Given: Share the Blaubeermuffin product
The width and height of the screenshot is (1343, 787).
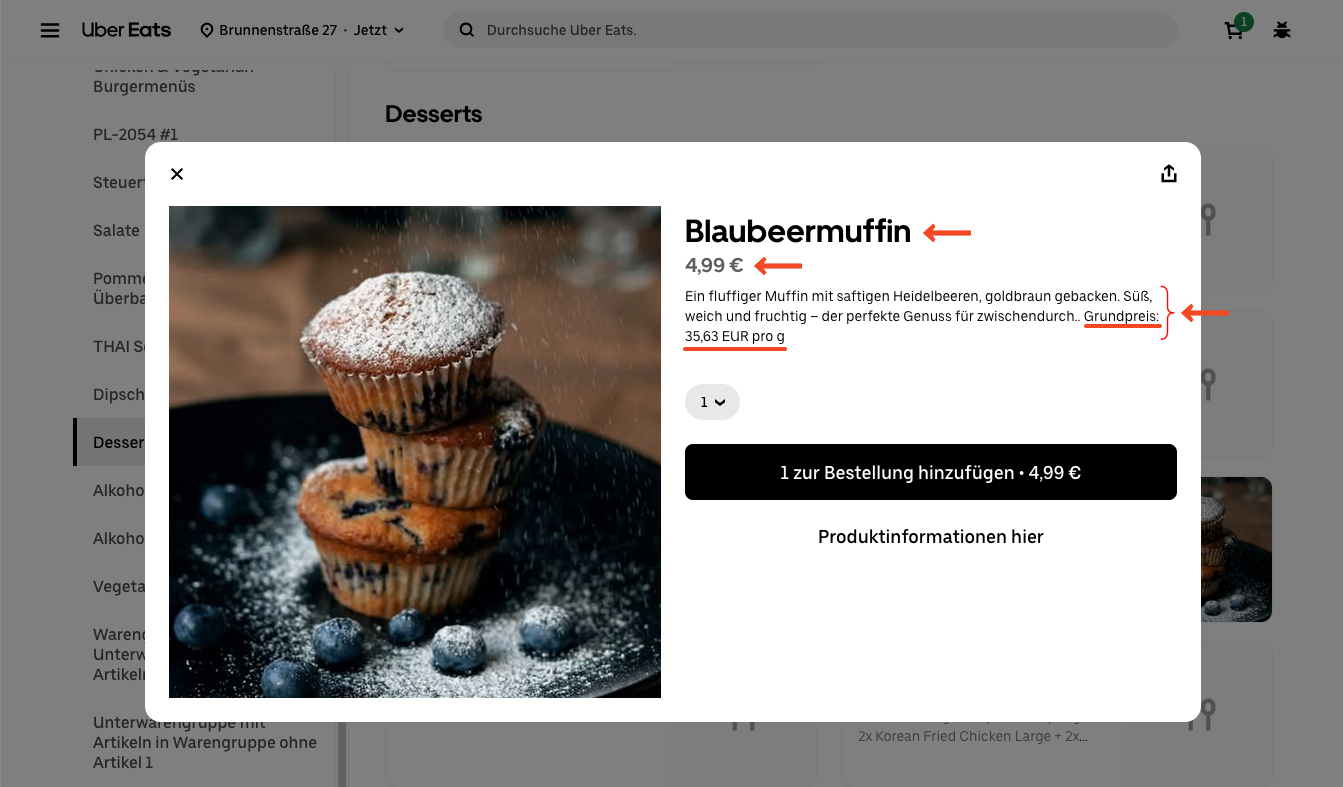Looking at the screenshot, I should (1168, 174).
